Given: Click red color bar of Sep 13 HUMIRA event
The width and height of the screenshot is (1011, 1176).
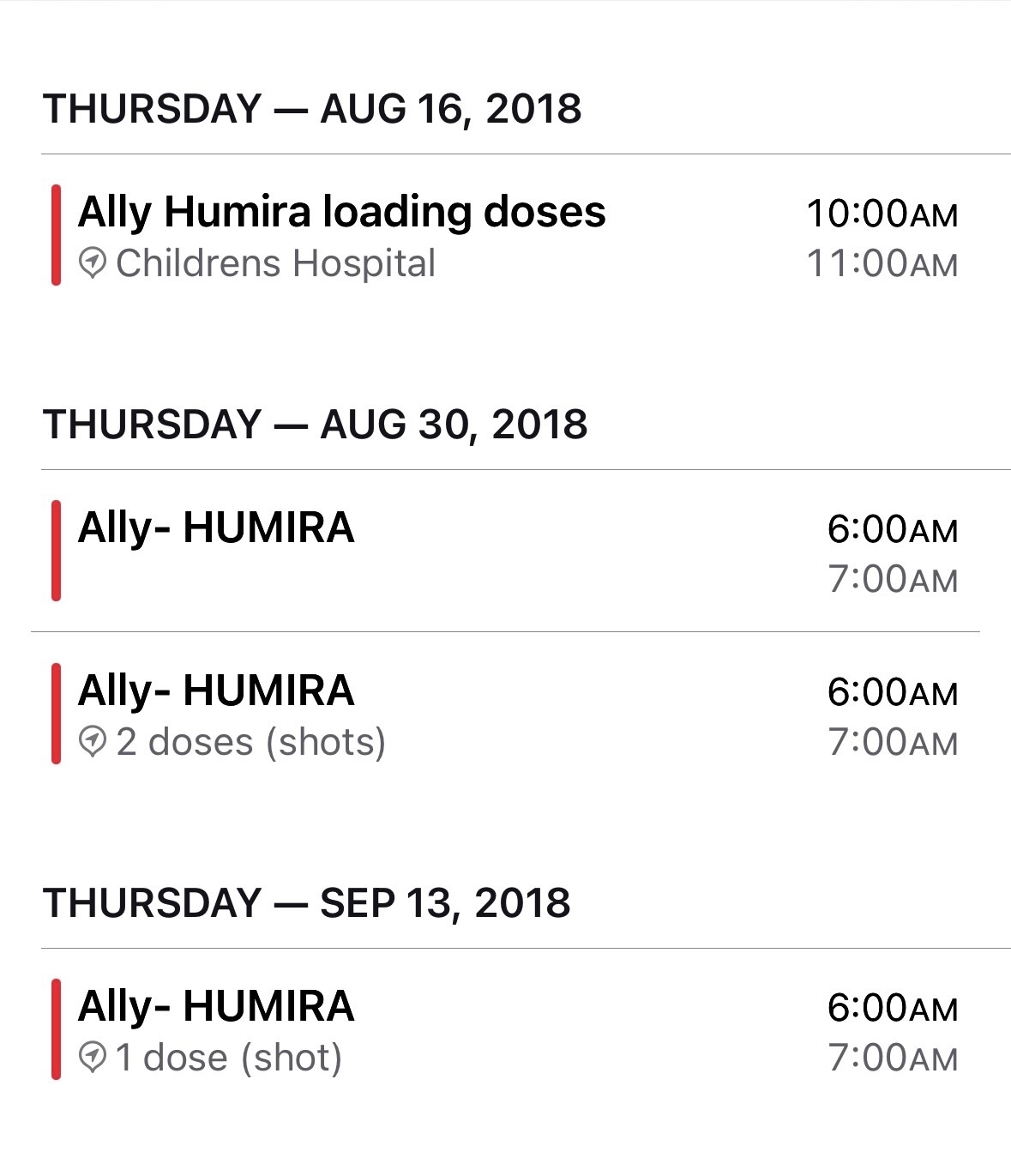Looking at the screenshot, I should pos(56,1029).
